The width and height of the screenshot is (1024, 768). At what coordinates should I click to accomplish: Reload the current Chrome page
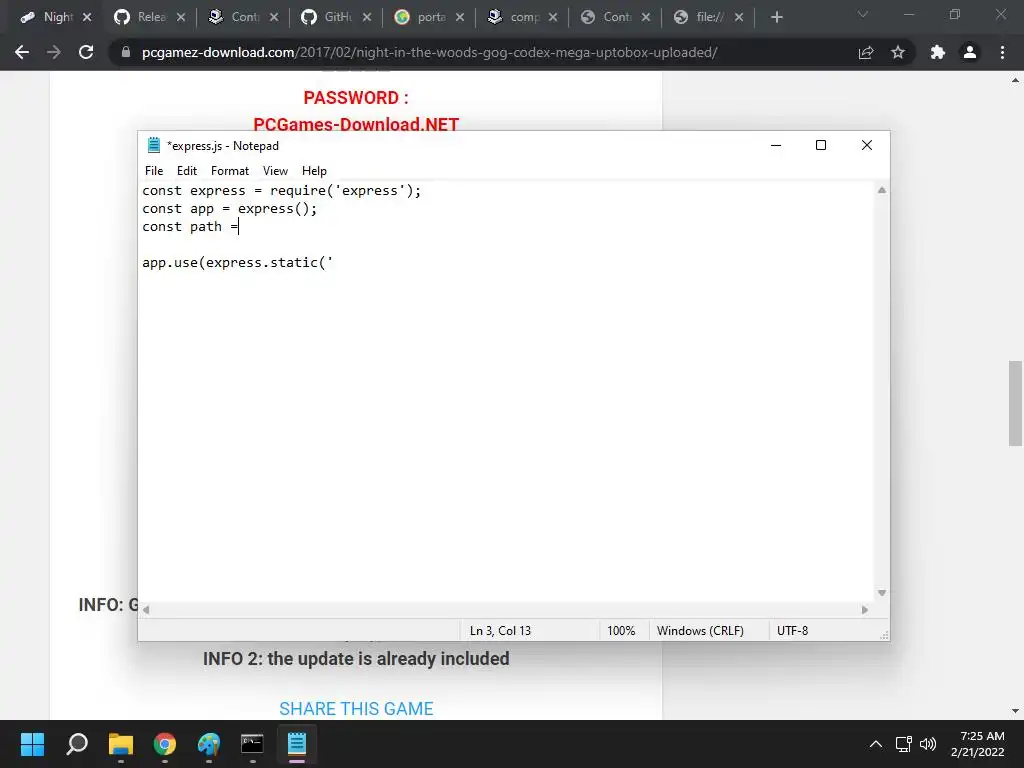coord(86,52)
